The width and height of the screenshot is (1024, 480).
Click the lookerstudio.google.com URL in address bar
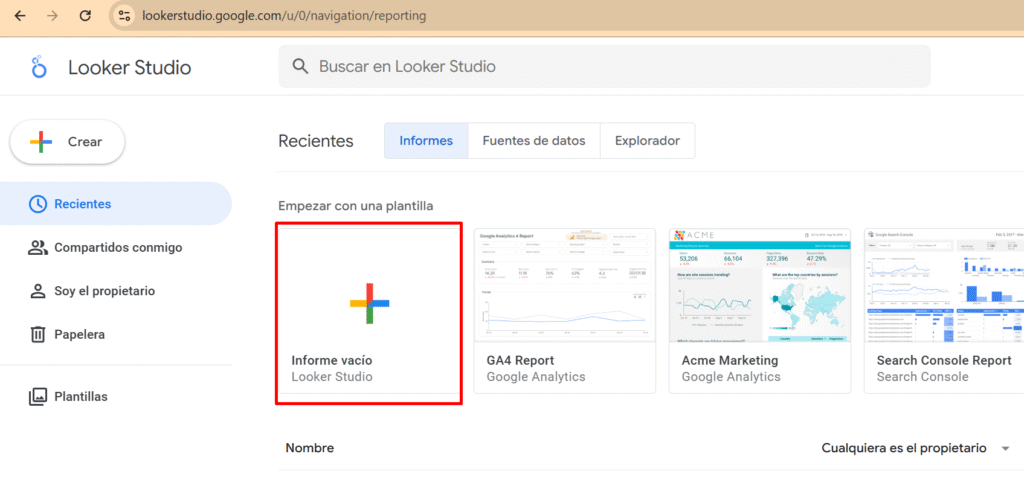pyautogui.click(x=283, y=16)
